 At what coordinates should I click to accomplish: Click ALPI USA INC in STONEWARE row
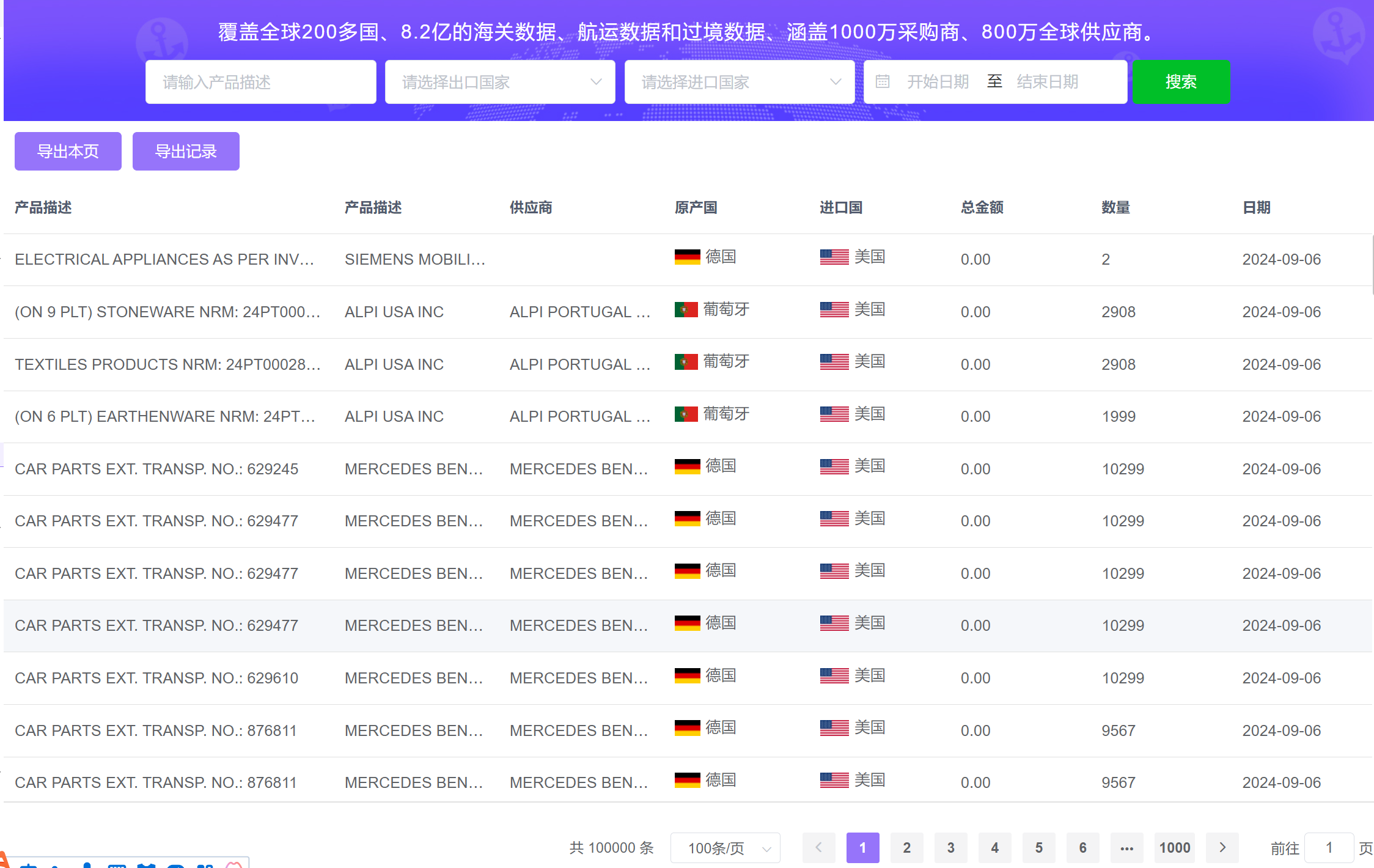(394, 312)
